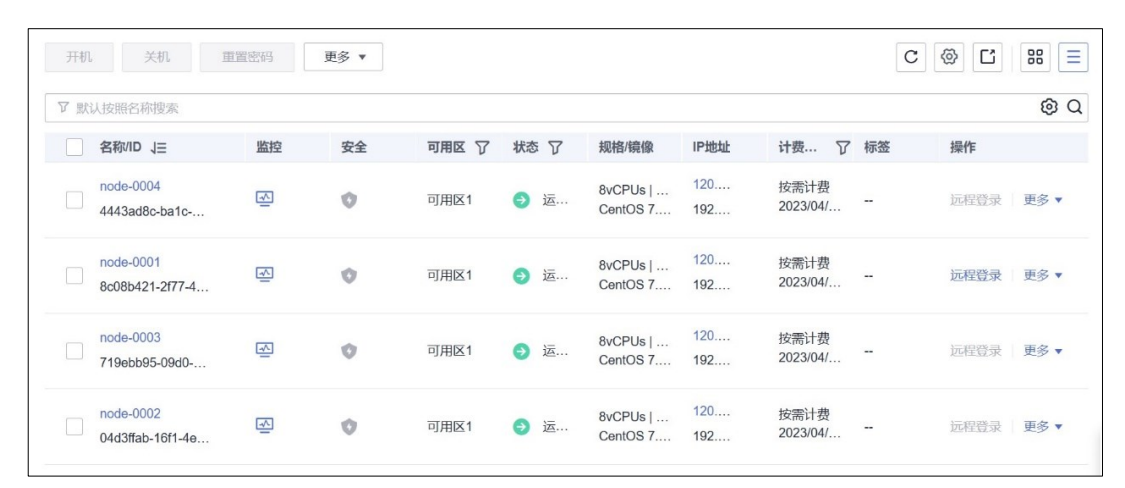Filter by 可用区 column funnel
Viewport: 1125px width, 488px height.
tap(482, 148)
